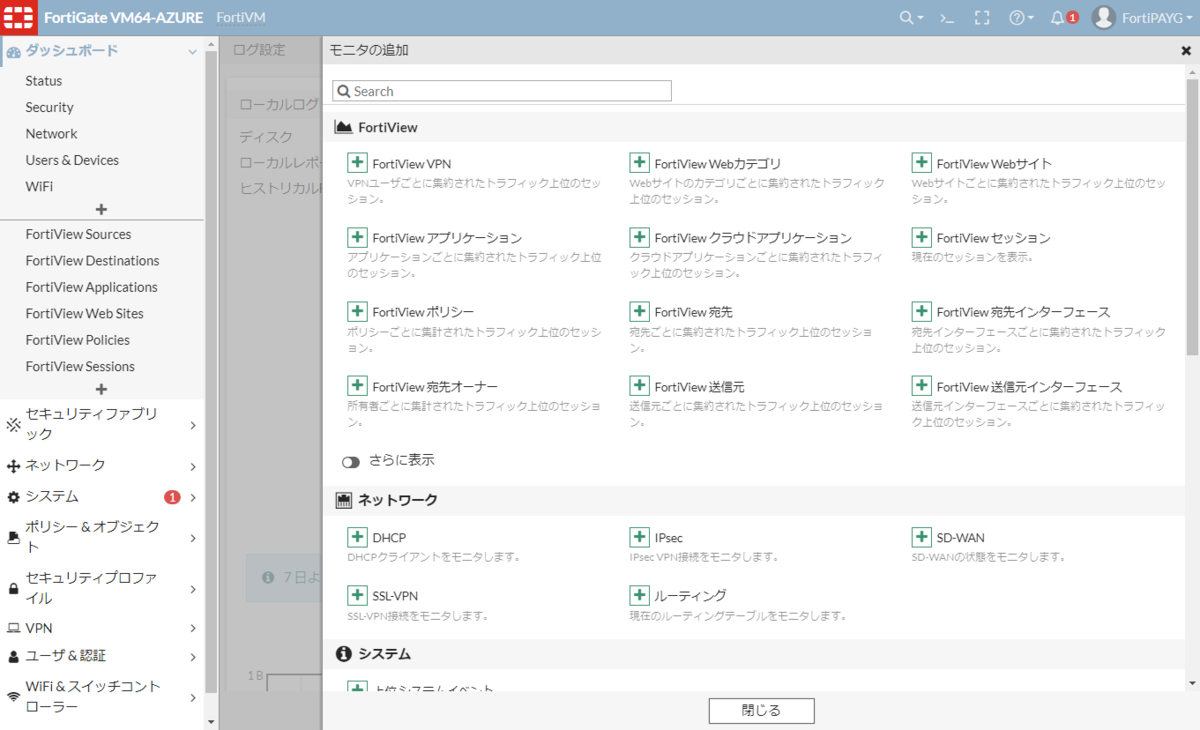Click the Fortinet logo icon
Screen dimensions: 1200x730
pos(19,17)
